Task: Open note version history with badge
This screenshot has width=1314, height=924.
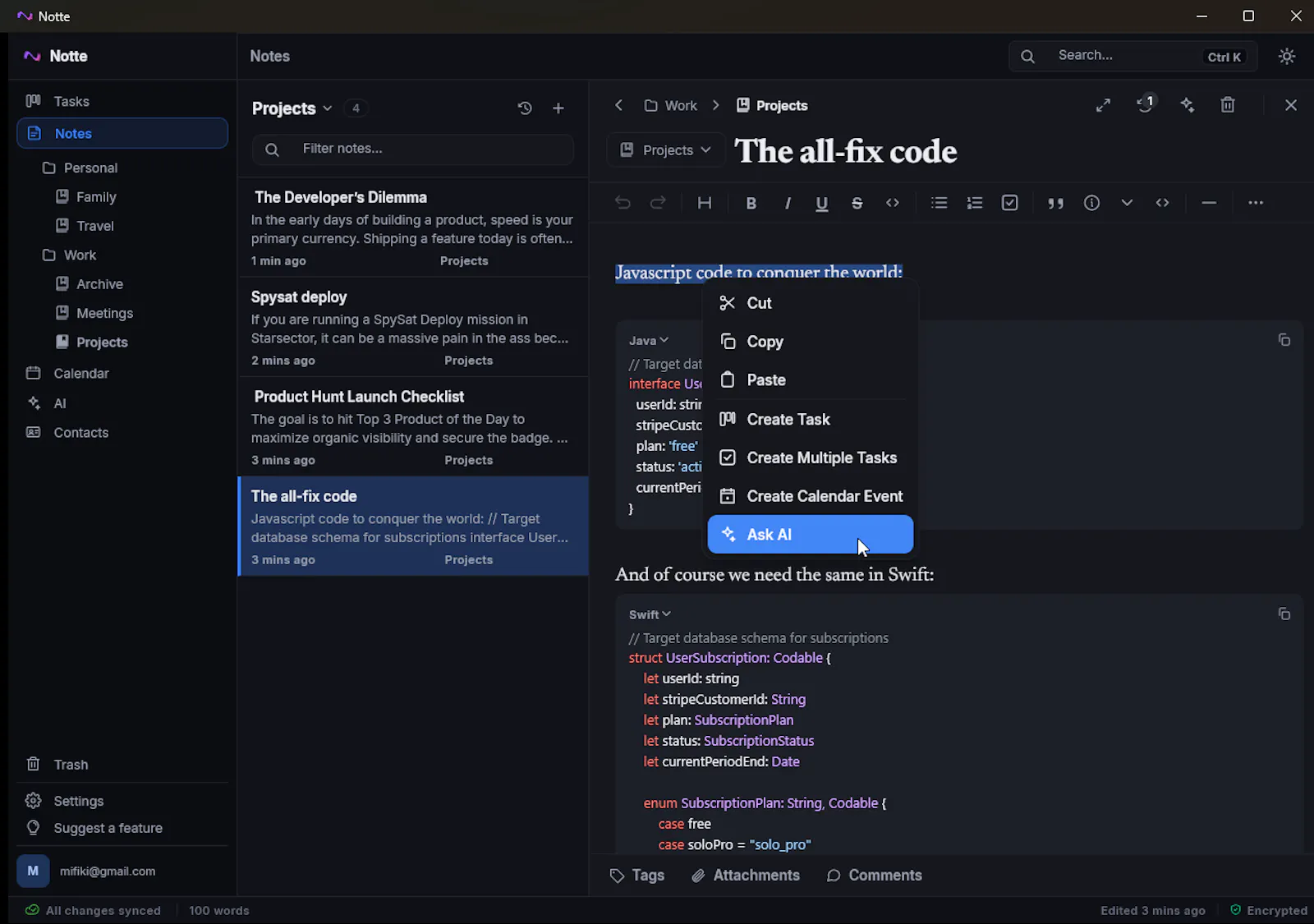Action: [1145, 104]
